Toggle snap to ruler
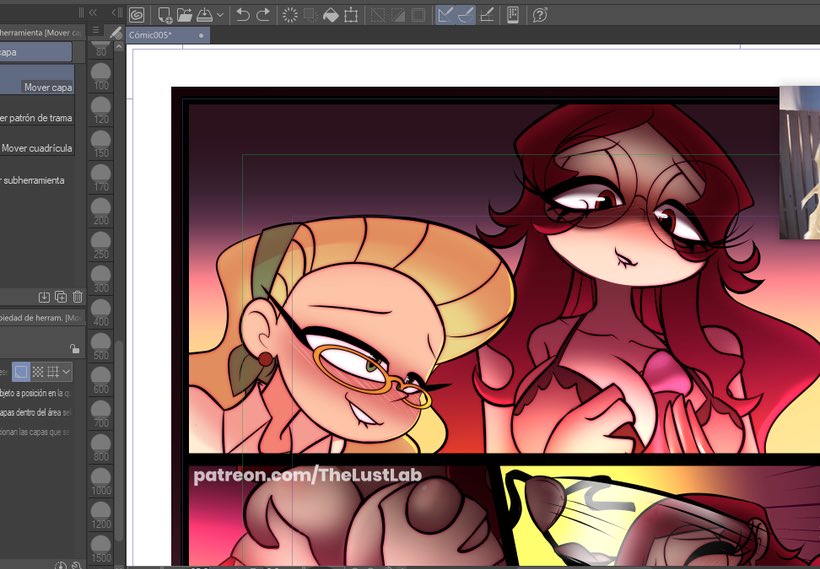This screenshot has height=569, width=820. coord(445,15)
